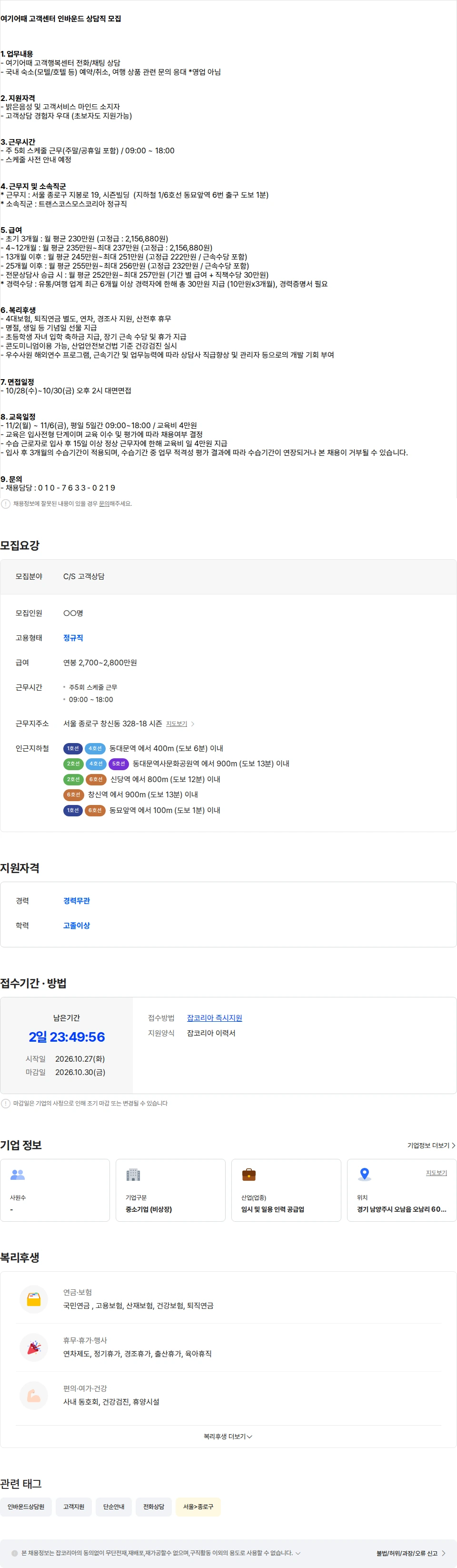The height and width of the screenshot is (1568, 457).
Task: Select the 서울>종로구 tag
Action: (199, 1507)
